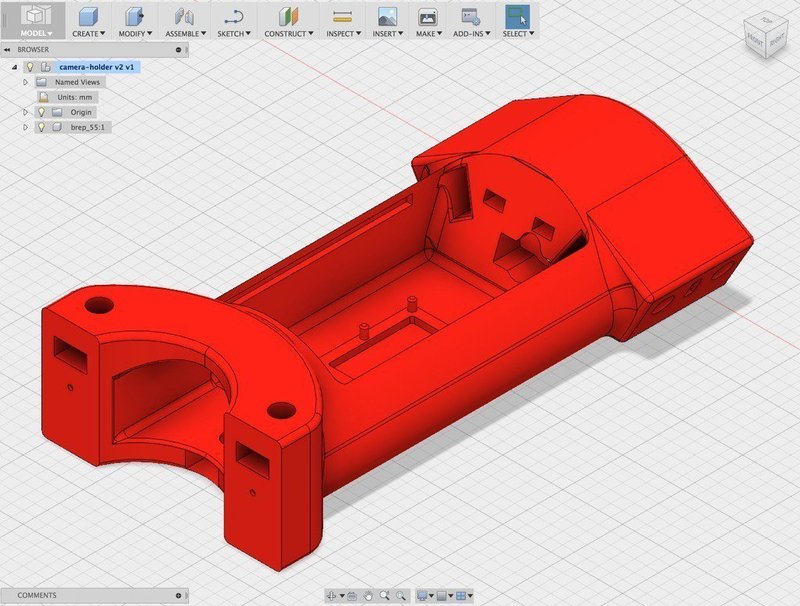The width and height of the screenshot is (800, 606).
Task: Select the camera-holder v2 v1 root component
Action: pyautogui.click(x=96, y=67)
